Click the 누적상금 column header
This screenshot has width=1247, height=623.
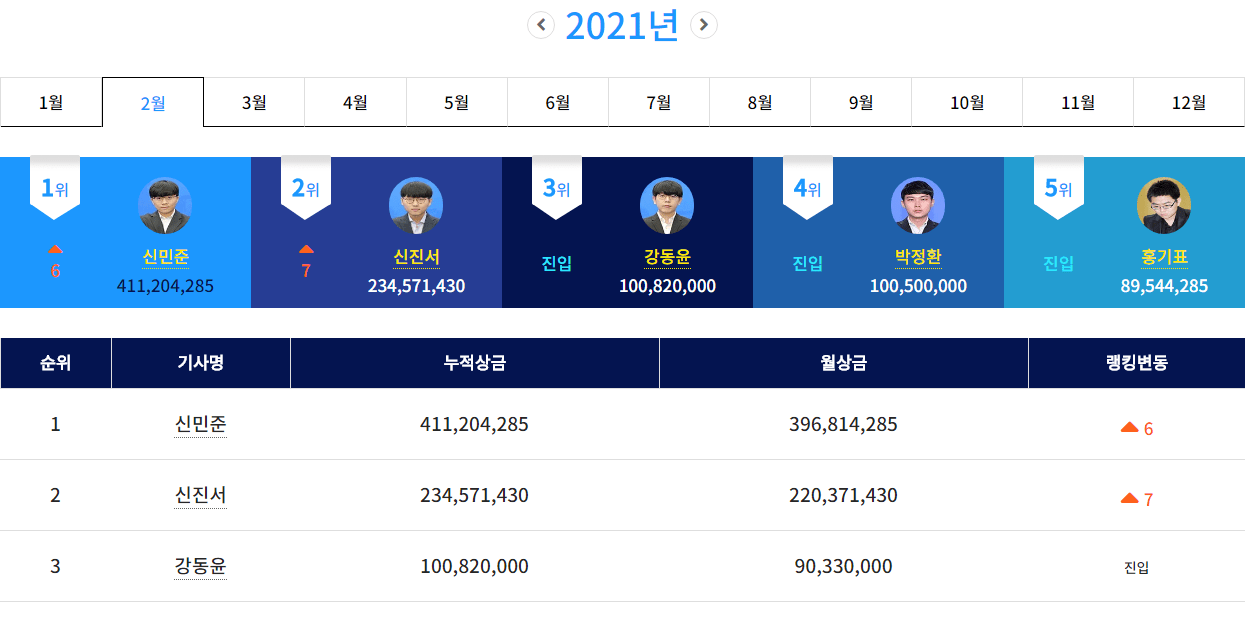(474, 363)
